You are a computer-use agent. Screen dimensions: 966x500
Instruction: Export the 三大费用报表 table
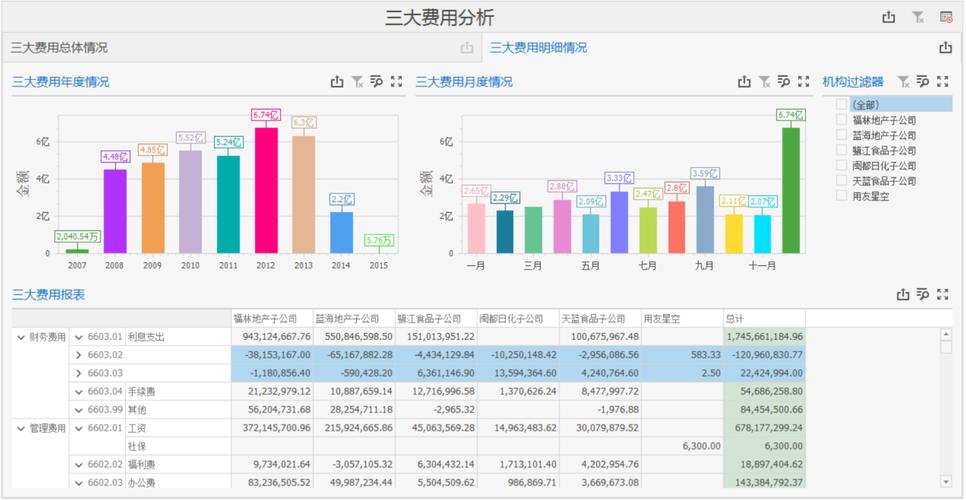tap(903, 294)
